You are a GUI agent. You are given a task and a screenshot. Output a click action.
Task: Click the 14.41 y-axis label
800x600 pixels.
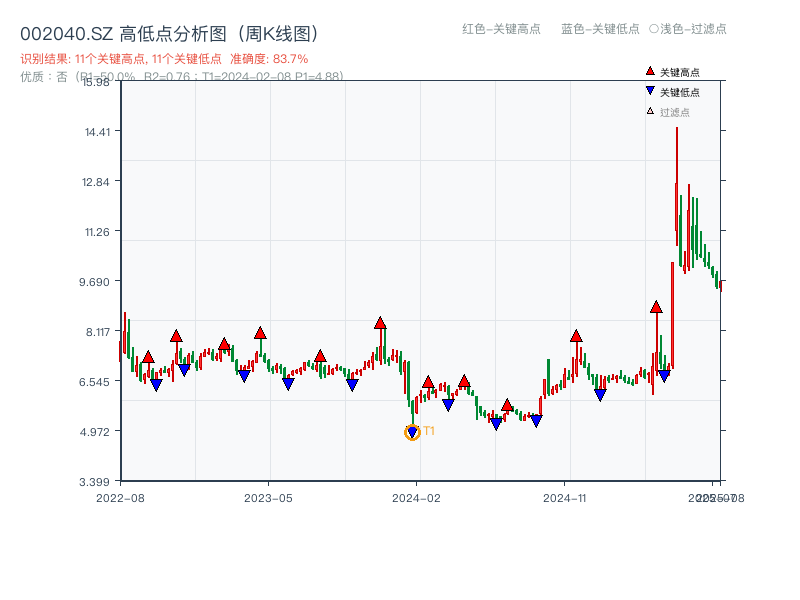(x=97, y=132)
